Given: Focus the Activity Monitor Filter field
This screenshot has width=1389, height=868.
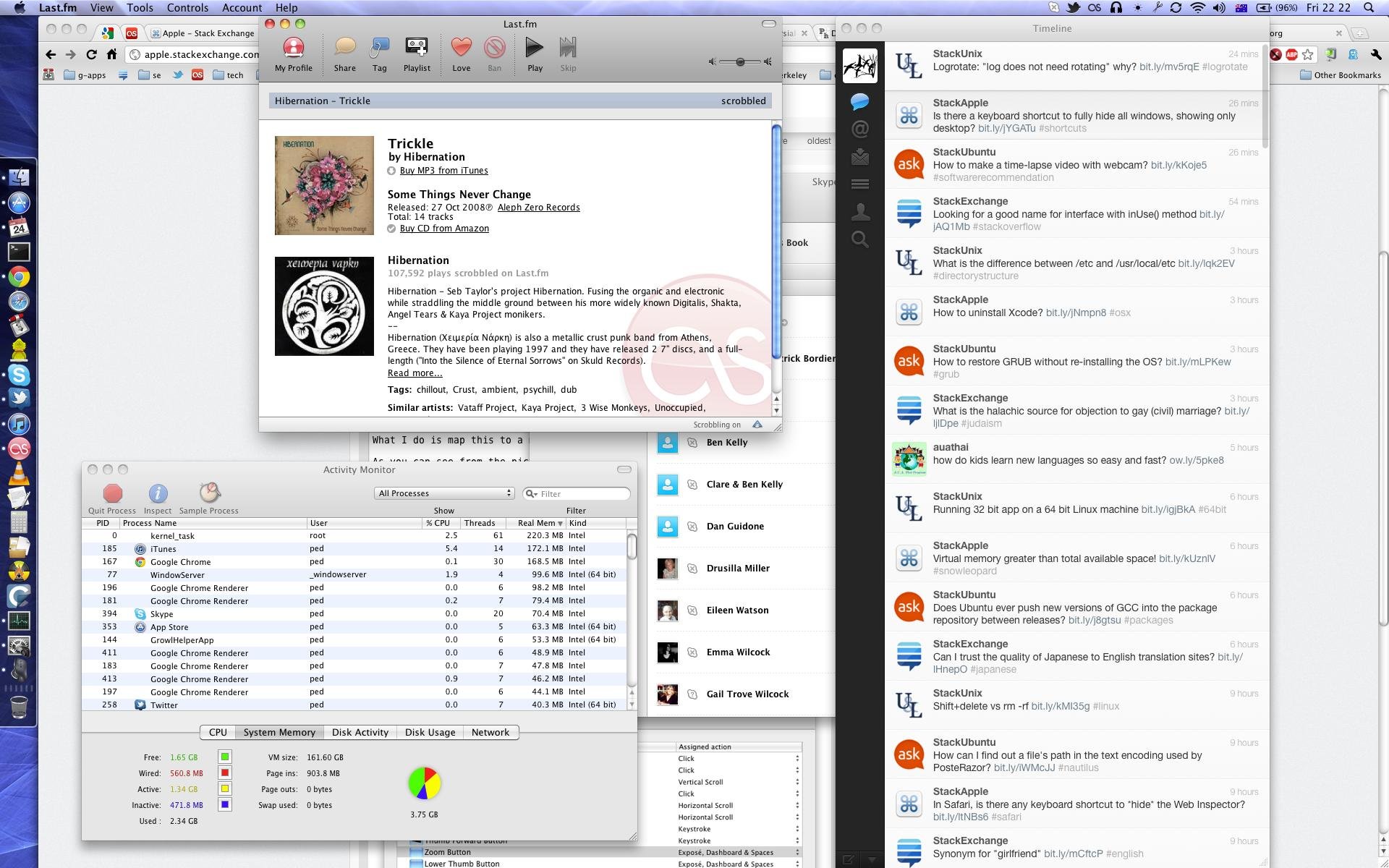Looking at the screenshot, I should coord(577,493).
